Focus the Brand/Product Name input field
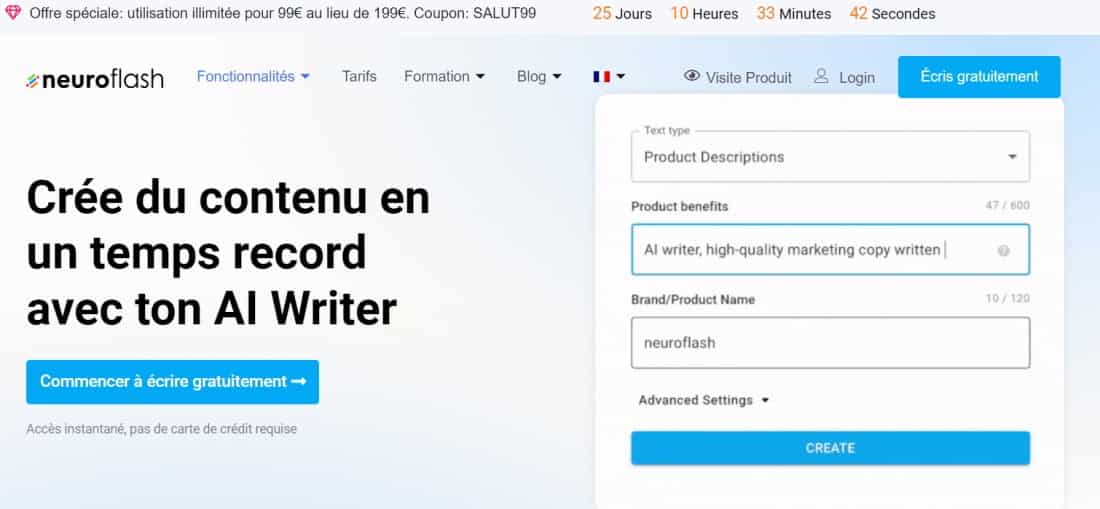1100x509 pixels. coord(830,343)
